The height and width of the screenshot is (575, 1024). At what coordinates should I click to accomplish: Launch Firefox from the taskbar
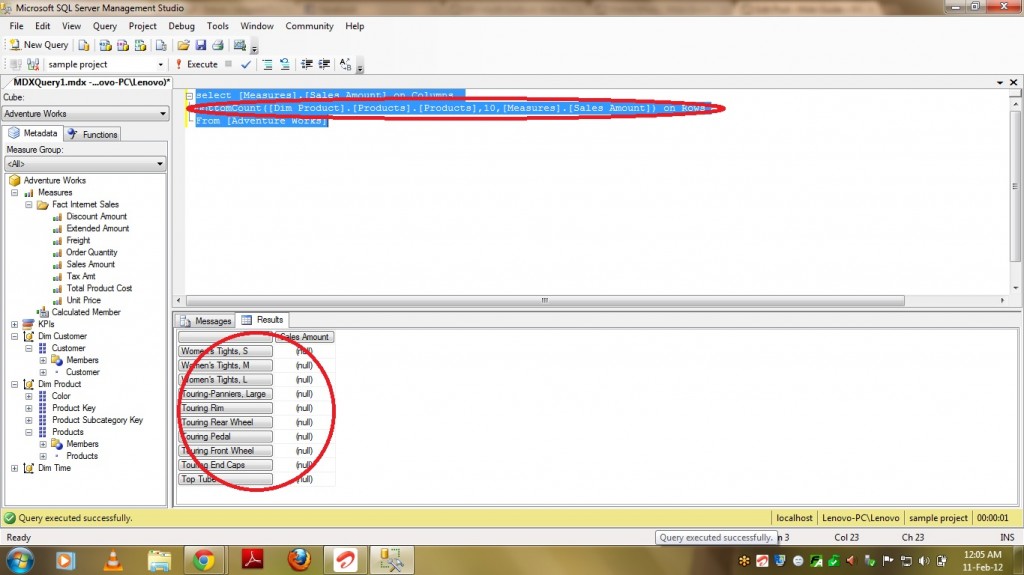pos(297,559)
